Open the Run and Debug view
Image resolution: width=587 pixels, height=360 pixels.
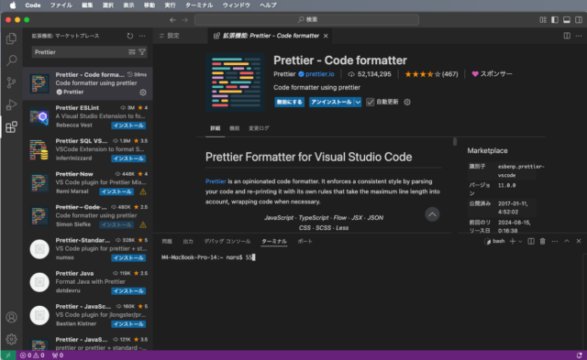pos(11,105)
